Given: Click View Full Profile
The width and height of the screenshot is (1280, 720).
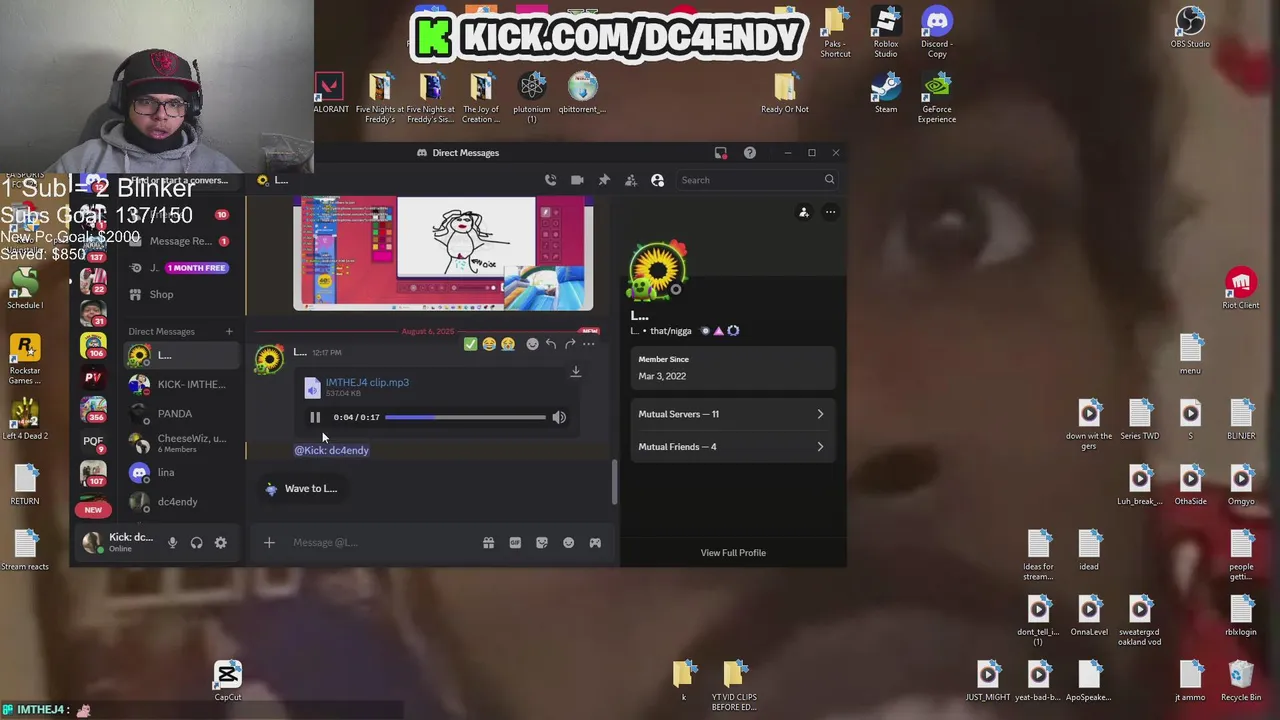Looking at the screenshot, I should 733,552.
